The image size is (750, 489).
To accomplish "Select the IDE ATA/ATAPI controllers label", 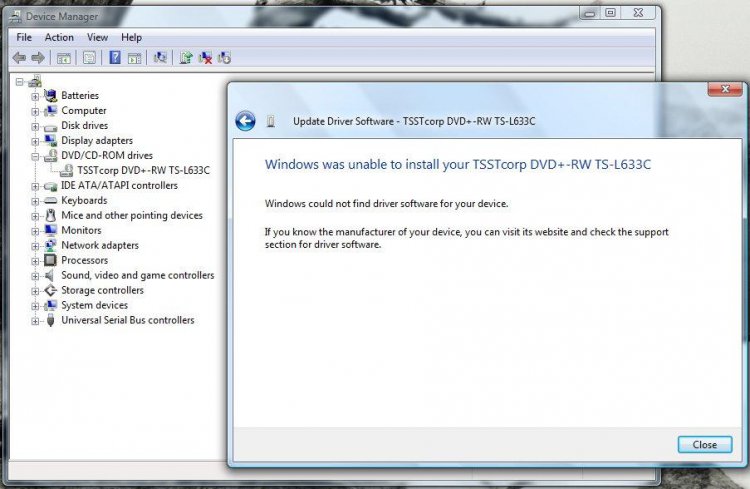I will pyautogui.click(x=119, y=186).
